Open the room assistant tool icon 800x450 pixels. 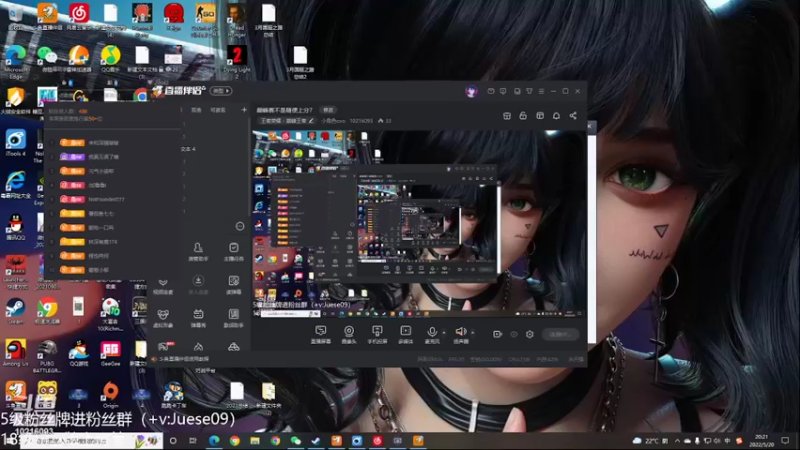point(198,252)
